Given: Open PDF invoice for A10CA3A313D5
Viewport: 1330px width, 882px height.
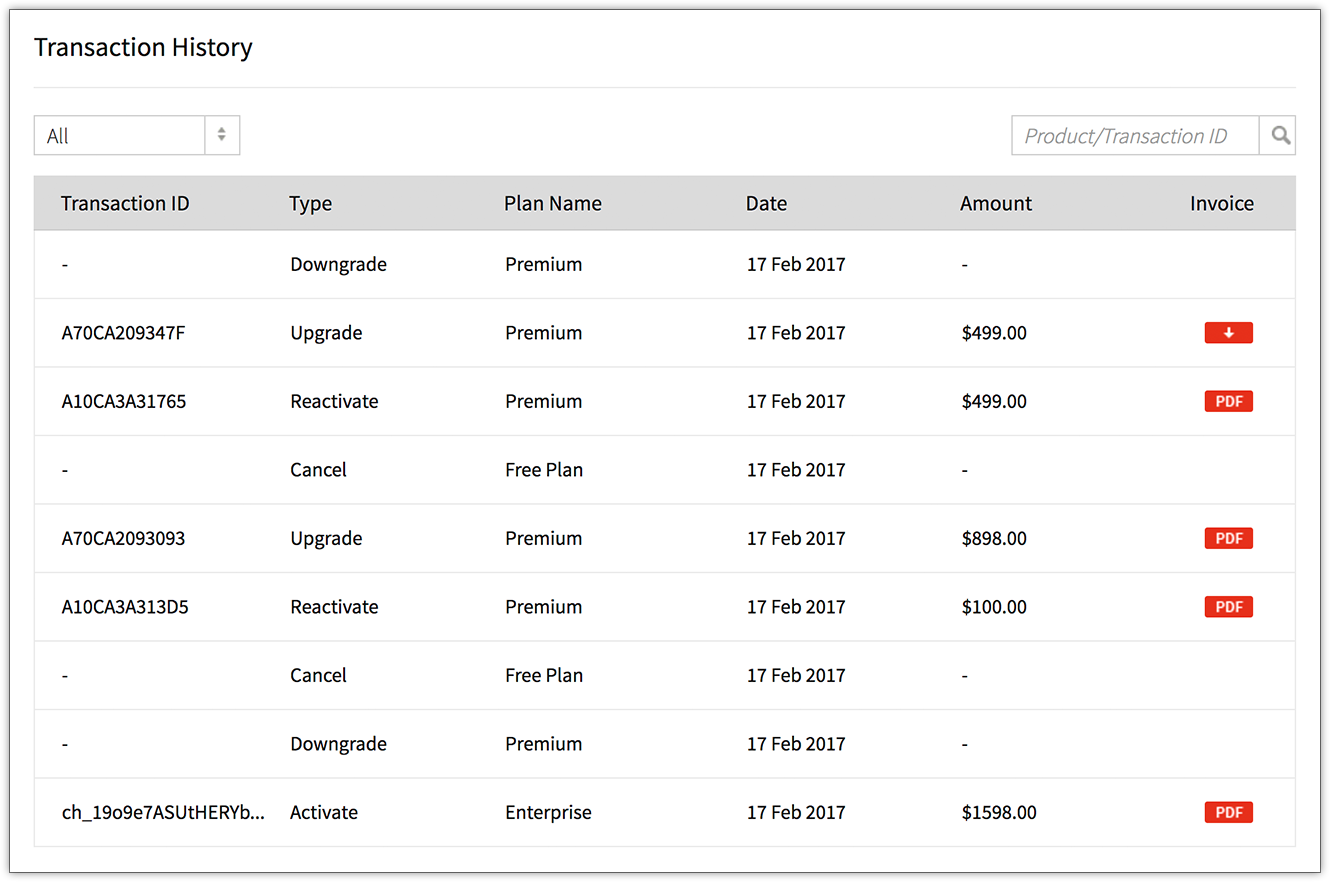Looking at the screenshot, I should tap(1228, 607).
